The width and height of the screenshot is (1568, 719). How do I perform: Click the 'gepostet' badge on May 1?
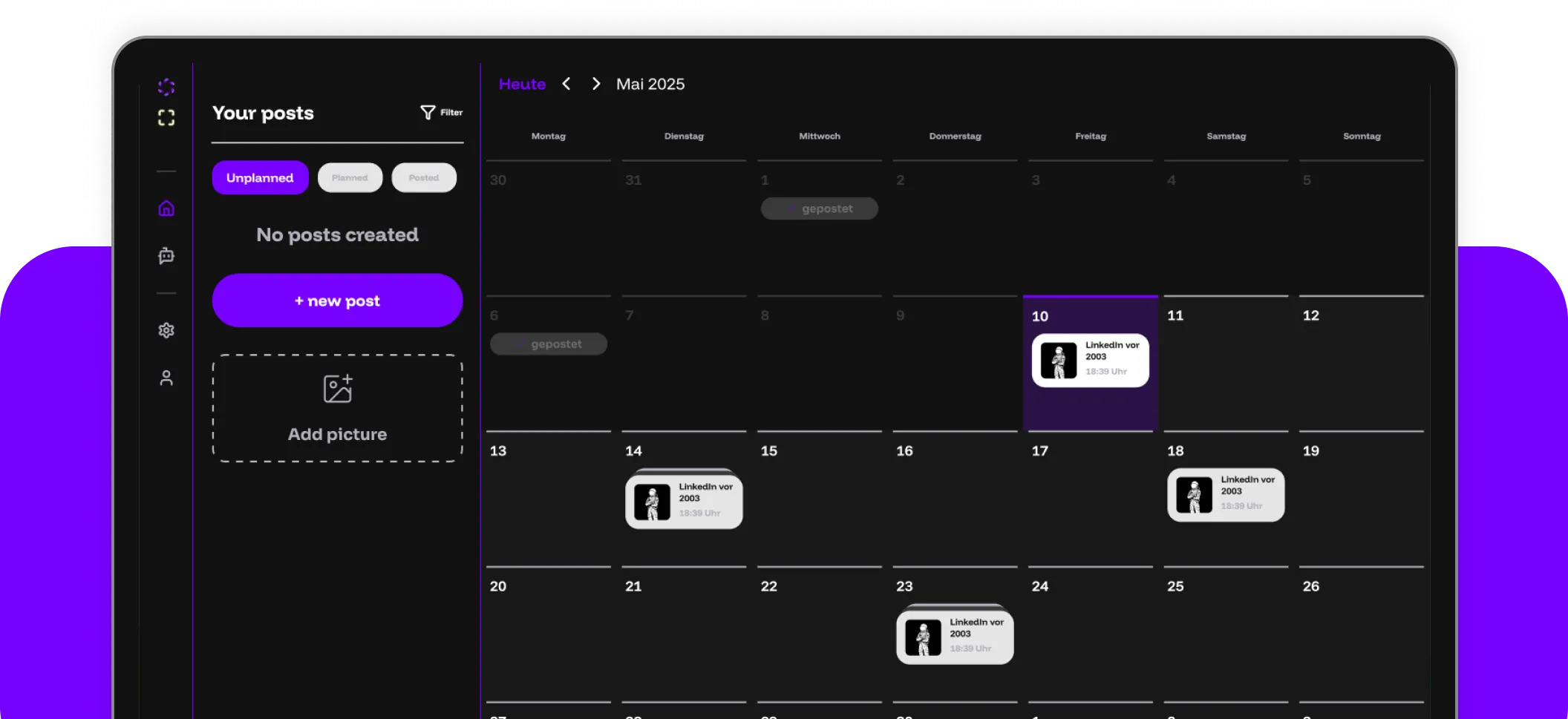point(819,209)
